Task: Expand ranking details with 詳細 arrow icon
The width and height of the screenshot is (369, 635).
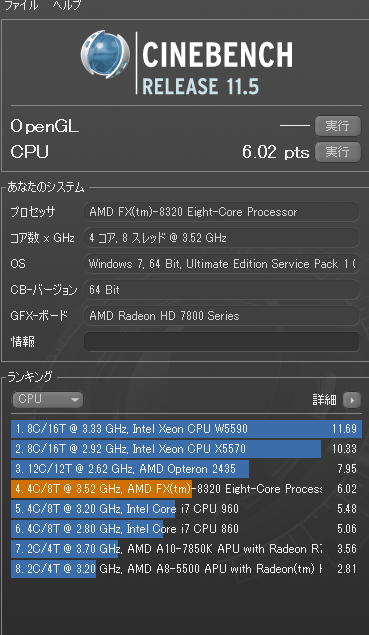Action: [x=352, y=401]
